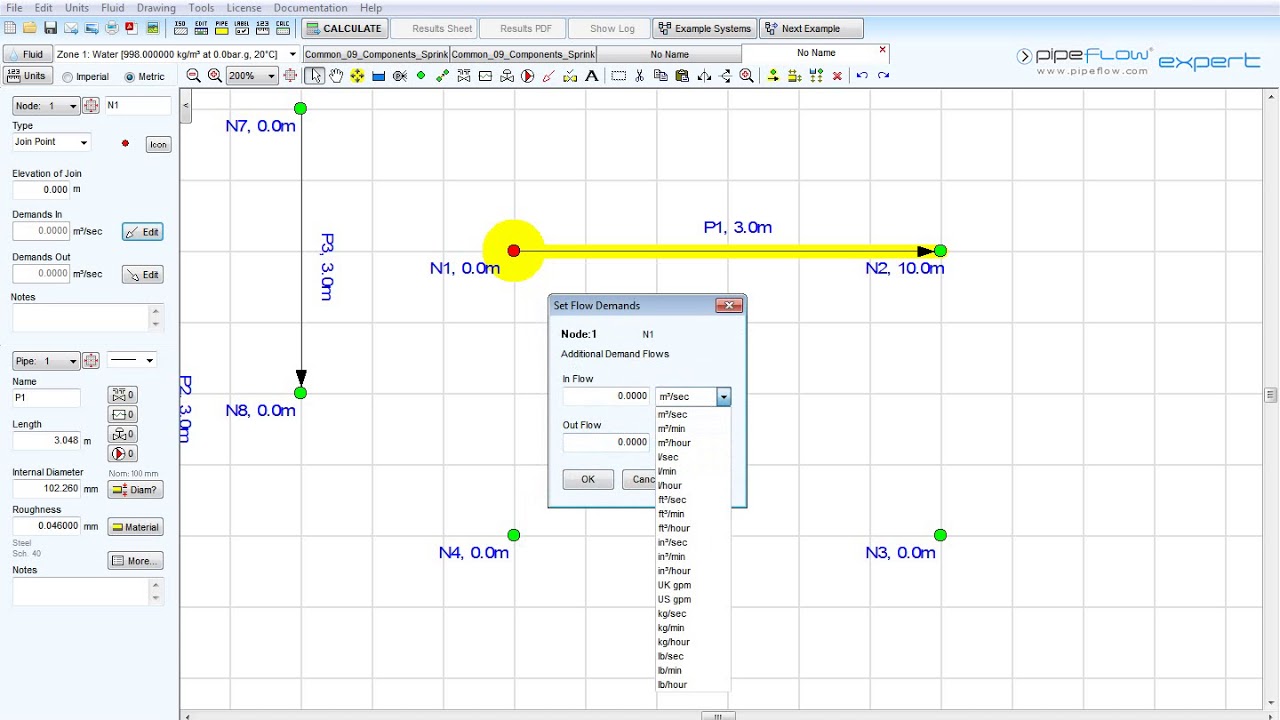Click the paste clipboard icon
Viewport: 1280px width, 720px height.
pyautogui.click(x=682, y=76)
